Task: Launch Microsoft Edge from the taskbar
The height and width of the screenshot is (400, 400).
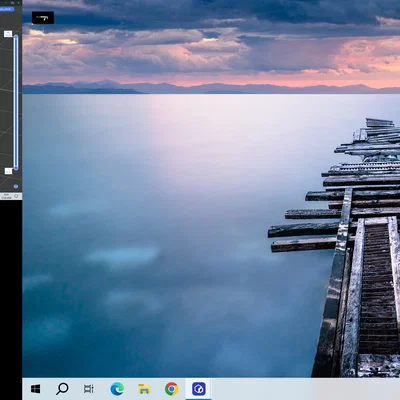Action: (x=117, y=389)
